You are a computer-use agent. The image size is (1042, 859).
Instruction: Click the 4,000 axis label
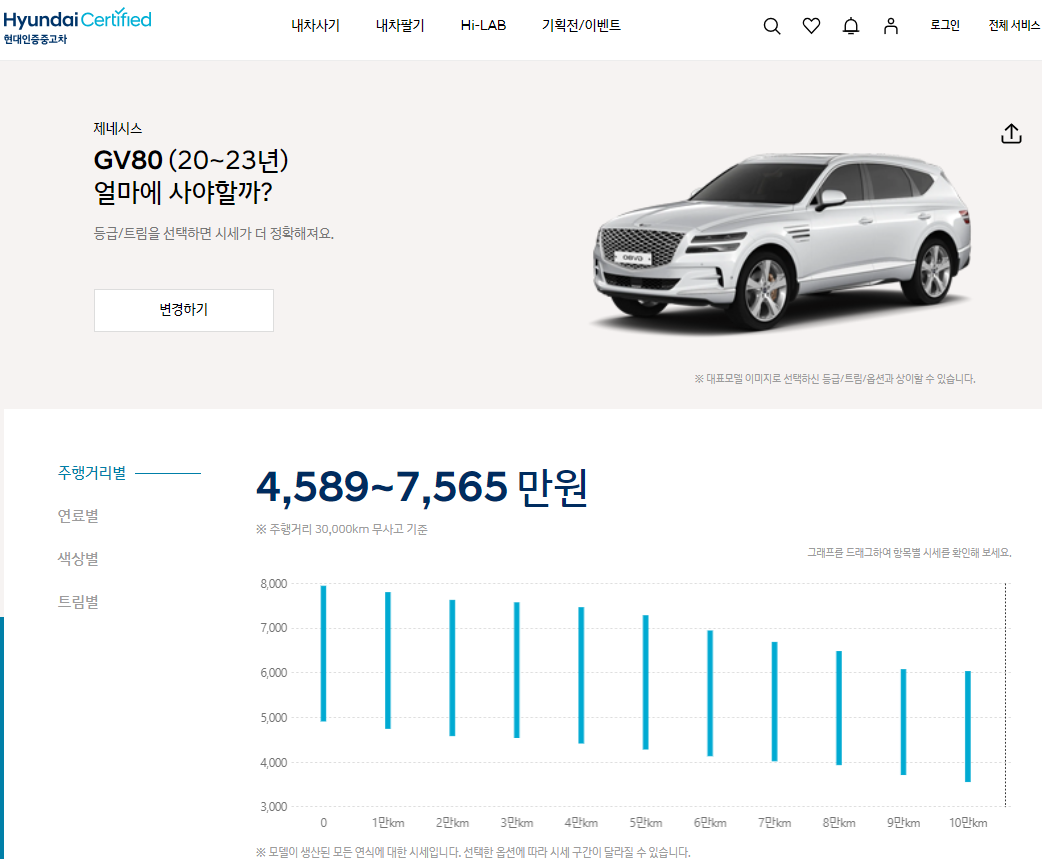pos(274,763)
